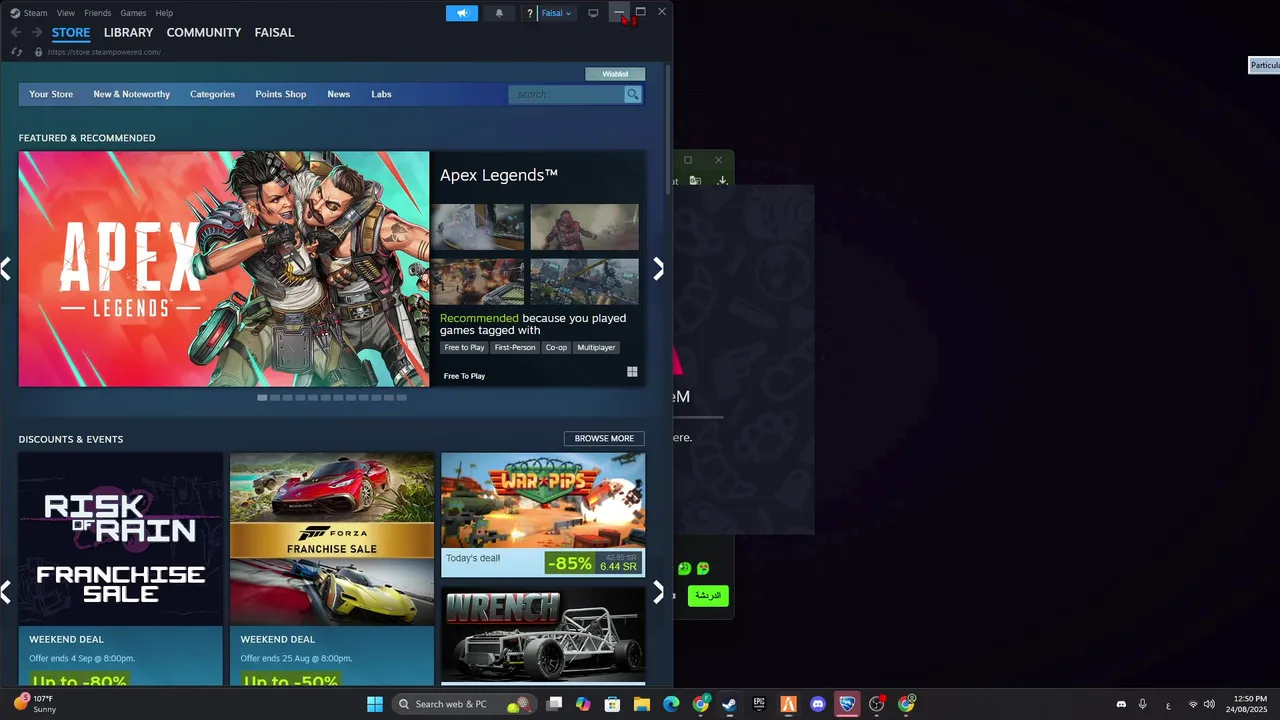The width and height of the screenshot is (1280, 720).
Task: Open Risk of Rain Franchise Sale card
Action: coord(121,569)
